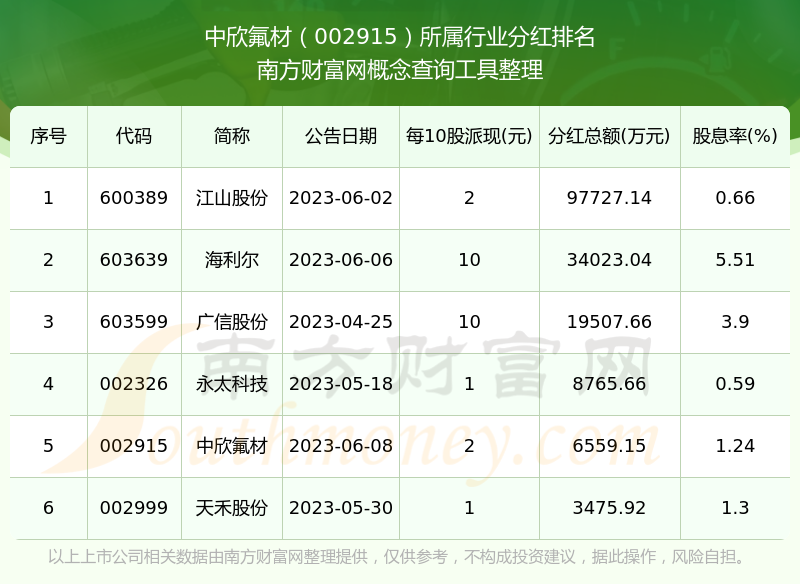
Task: Select stock code 603599
Action: click(x=134, y=322)
